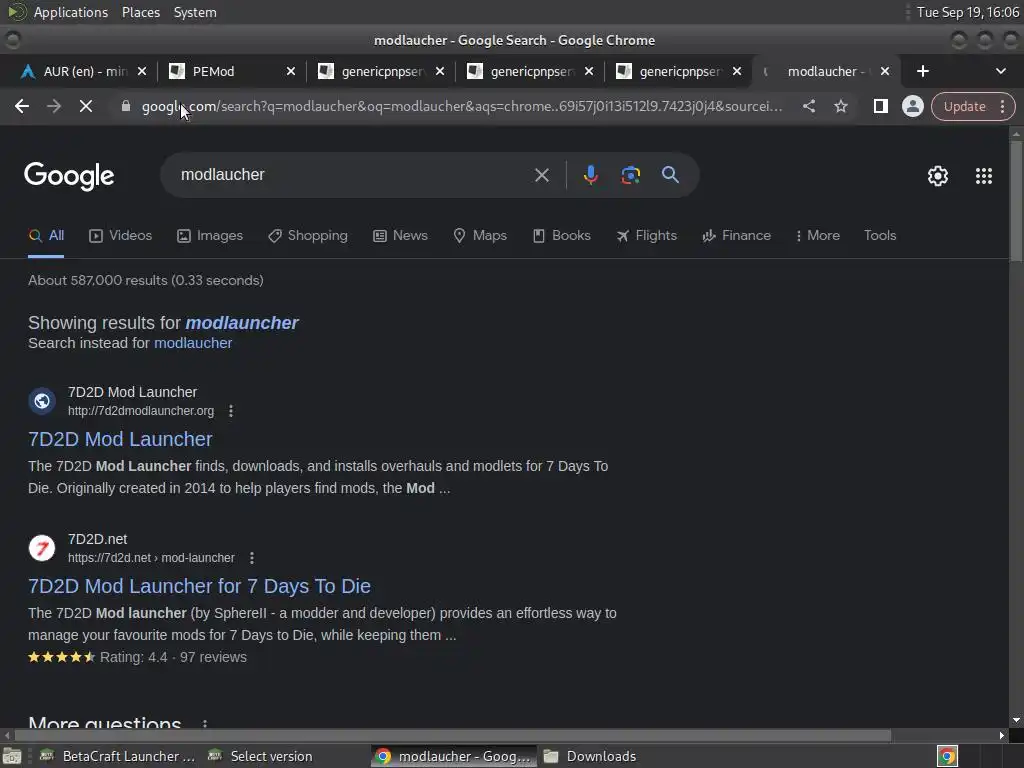
Task: Click the forward navigation arrow
Action: tap(54, 106)
